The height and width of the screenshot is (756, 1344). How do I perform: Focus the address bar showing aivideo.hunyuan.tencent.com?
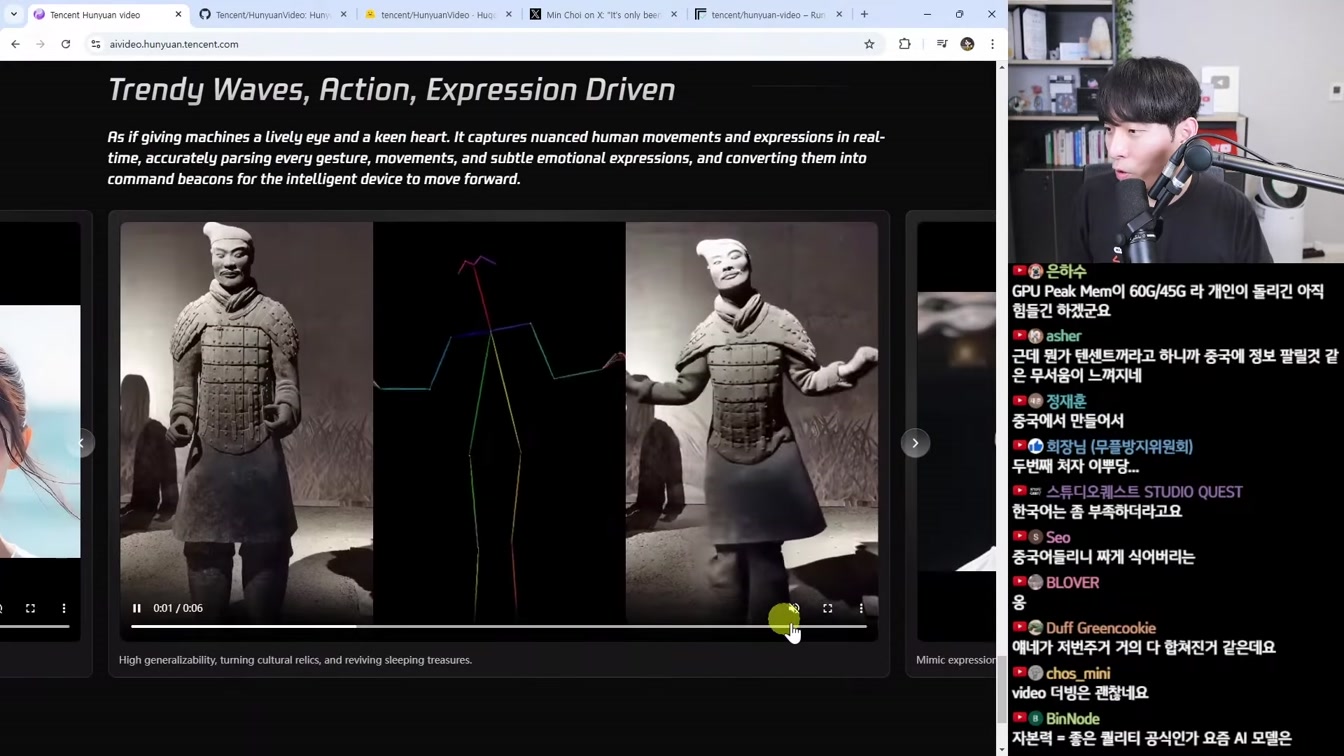pos(480,44)
